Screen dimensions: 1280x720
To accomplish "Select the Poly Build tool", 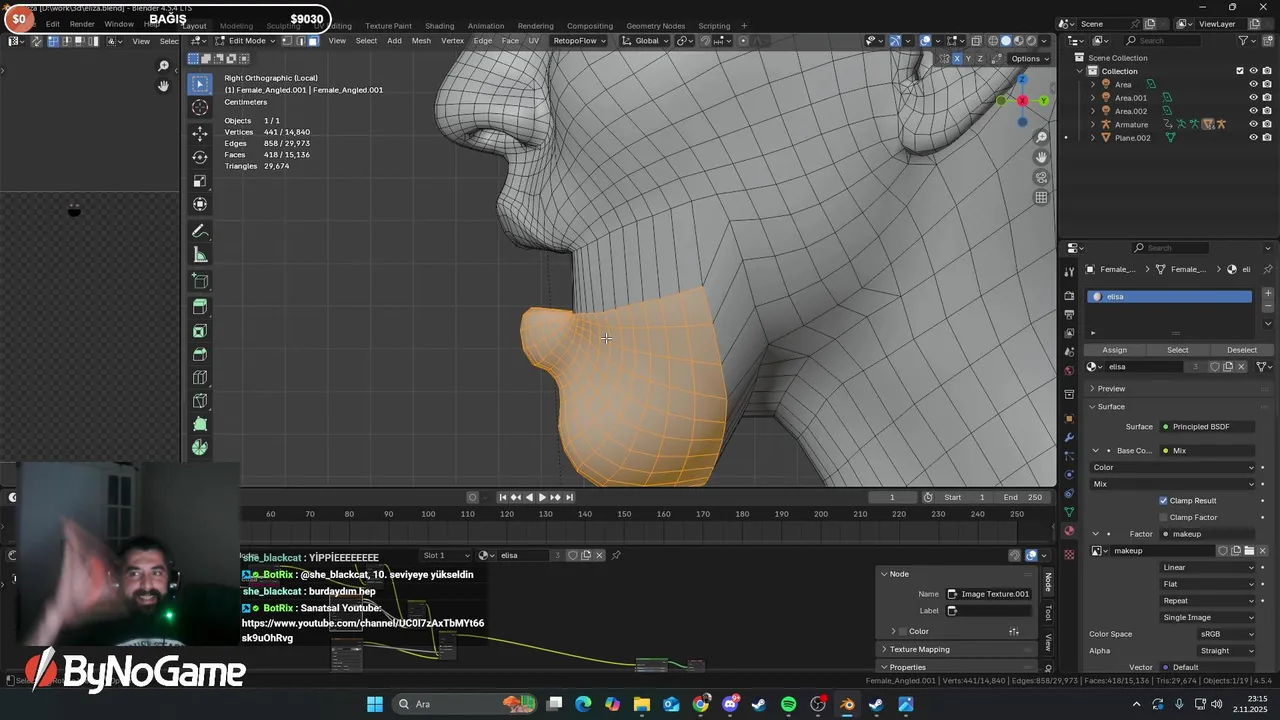I will pos(200,424).
